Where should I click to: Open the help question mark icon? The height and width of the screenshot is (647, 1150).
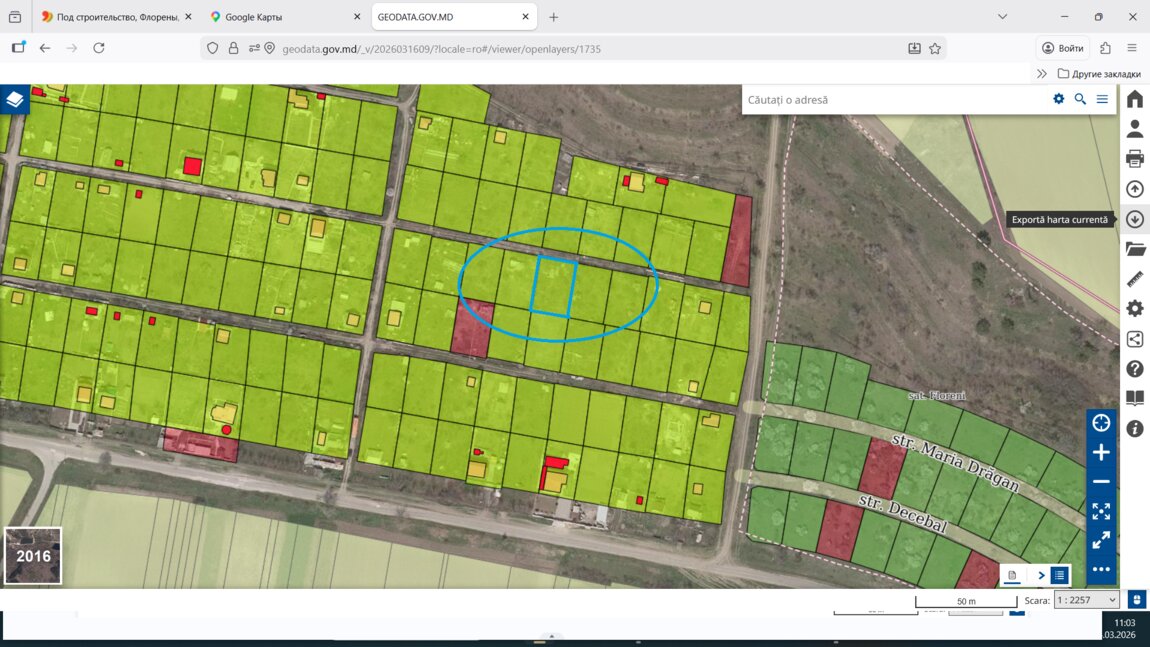point(1134,369)
